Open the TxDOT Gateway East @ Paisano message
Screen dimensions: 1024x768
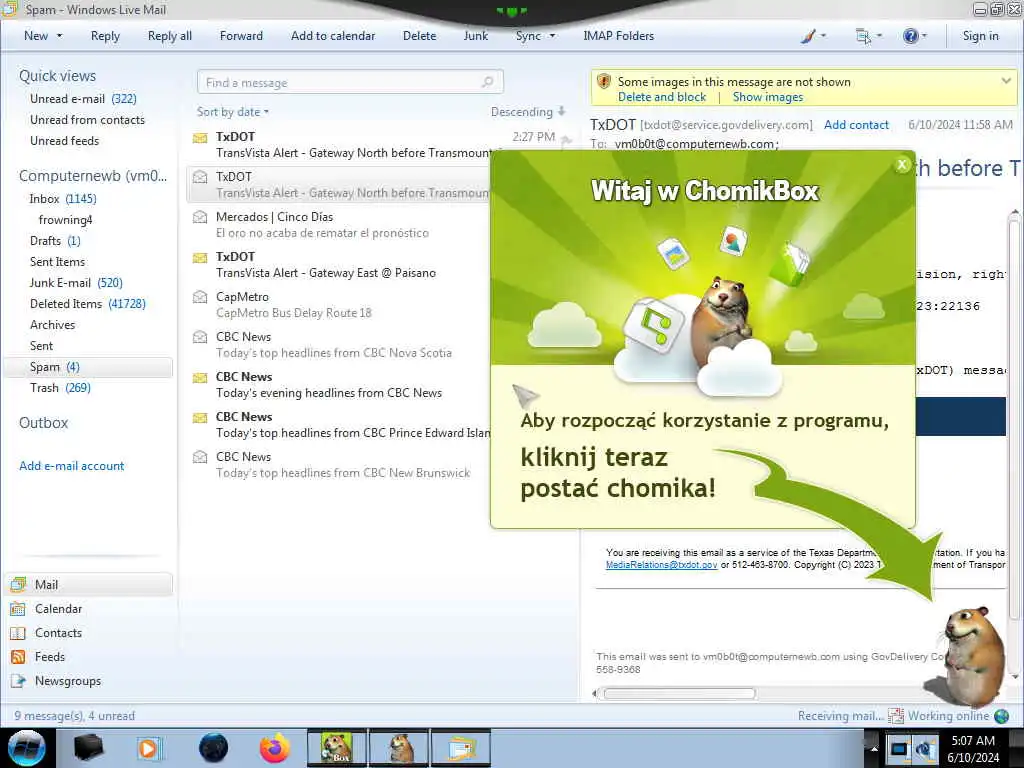coord(338,264)
